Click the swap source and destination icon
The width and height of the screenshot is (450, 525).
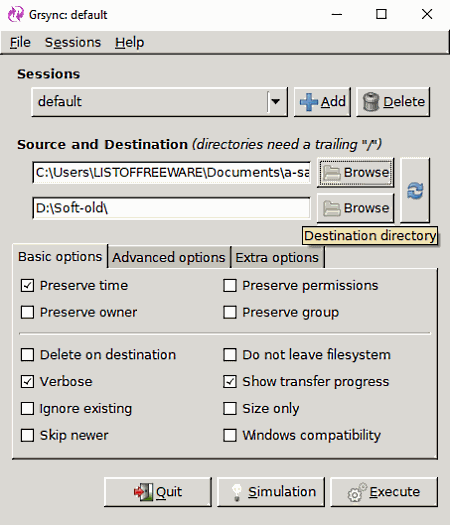[x=415, y=191]
